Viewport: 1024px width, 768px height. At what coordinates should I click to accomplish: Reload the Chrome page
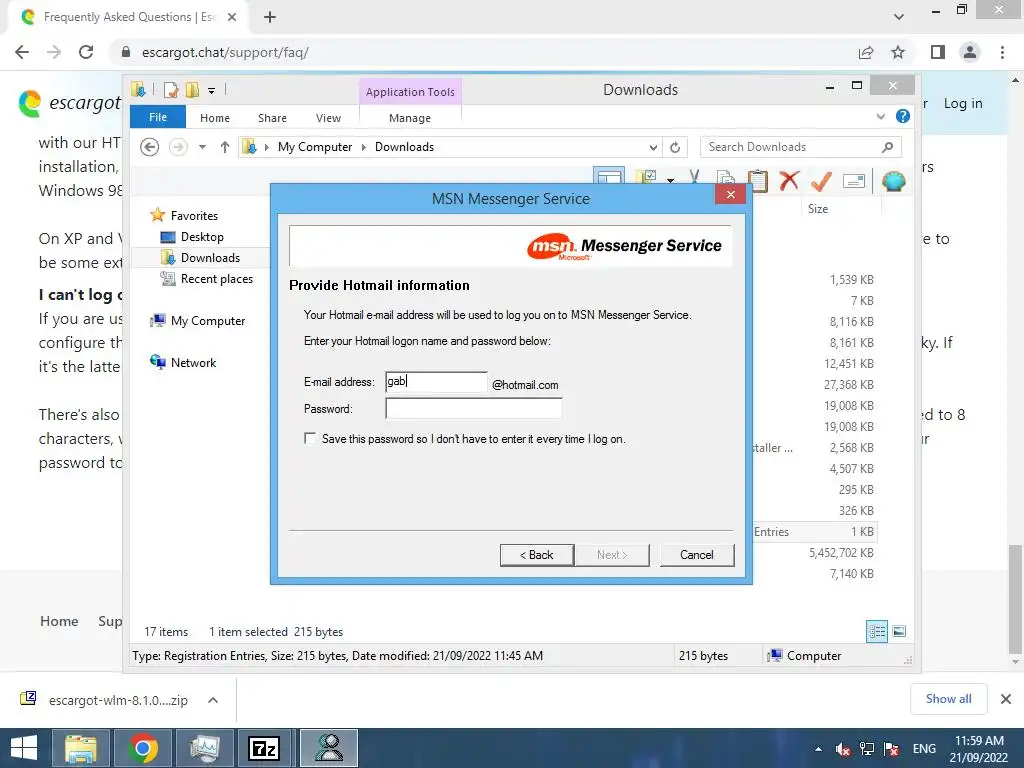(x=86, y=52)
